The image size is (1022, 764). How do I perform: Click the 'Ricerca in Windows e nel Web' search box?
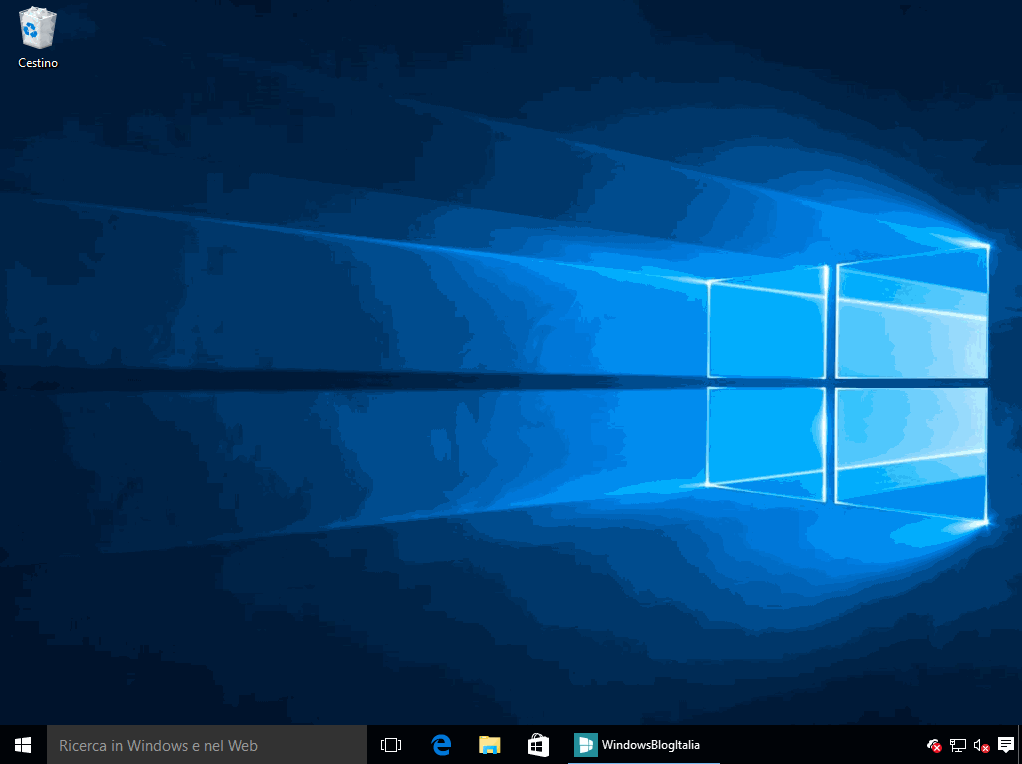pos(207,744)
